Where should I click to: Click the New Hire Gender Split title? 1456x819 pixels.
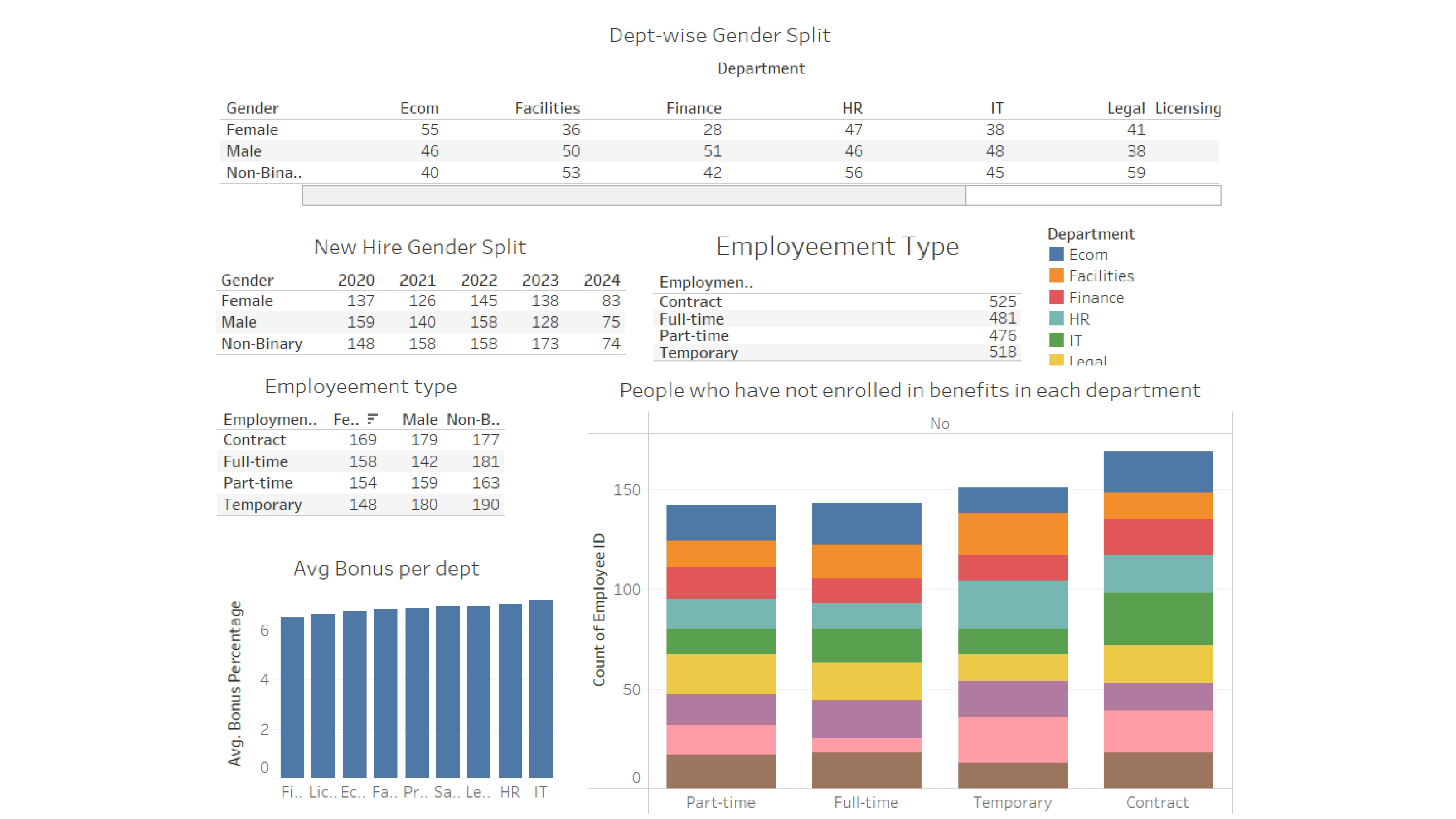(420, 247)
